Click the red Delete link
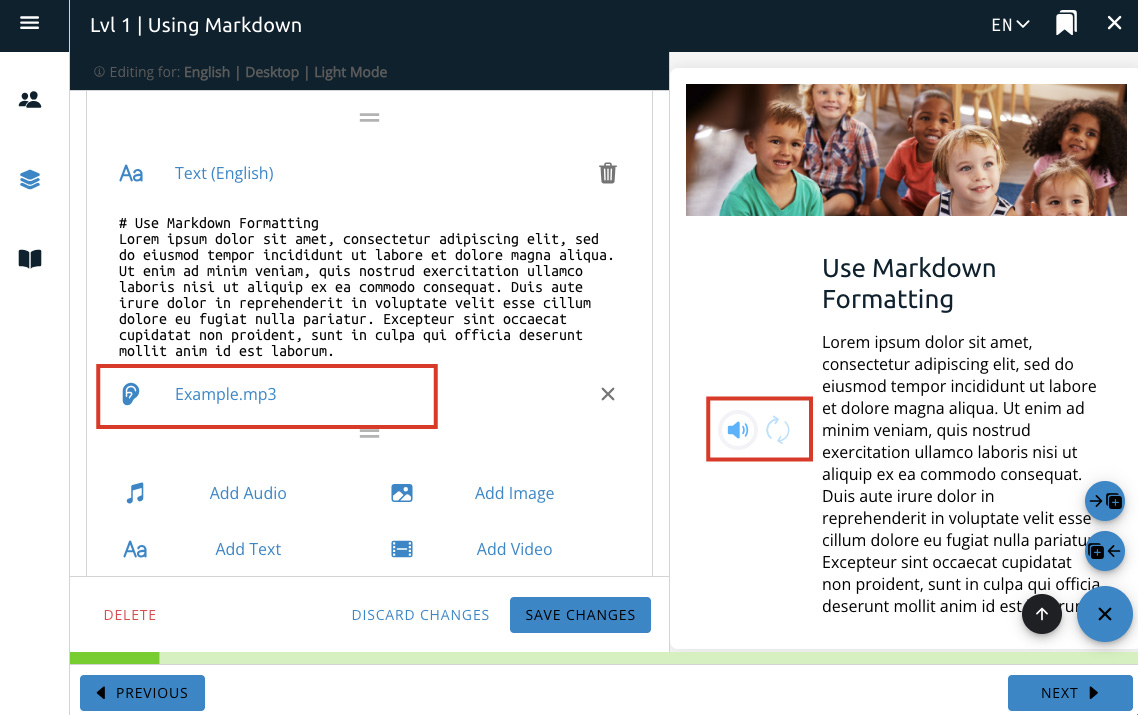Viewport: 1138px width, 715px height. 130,615
